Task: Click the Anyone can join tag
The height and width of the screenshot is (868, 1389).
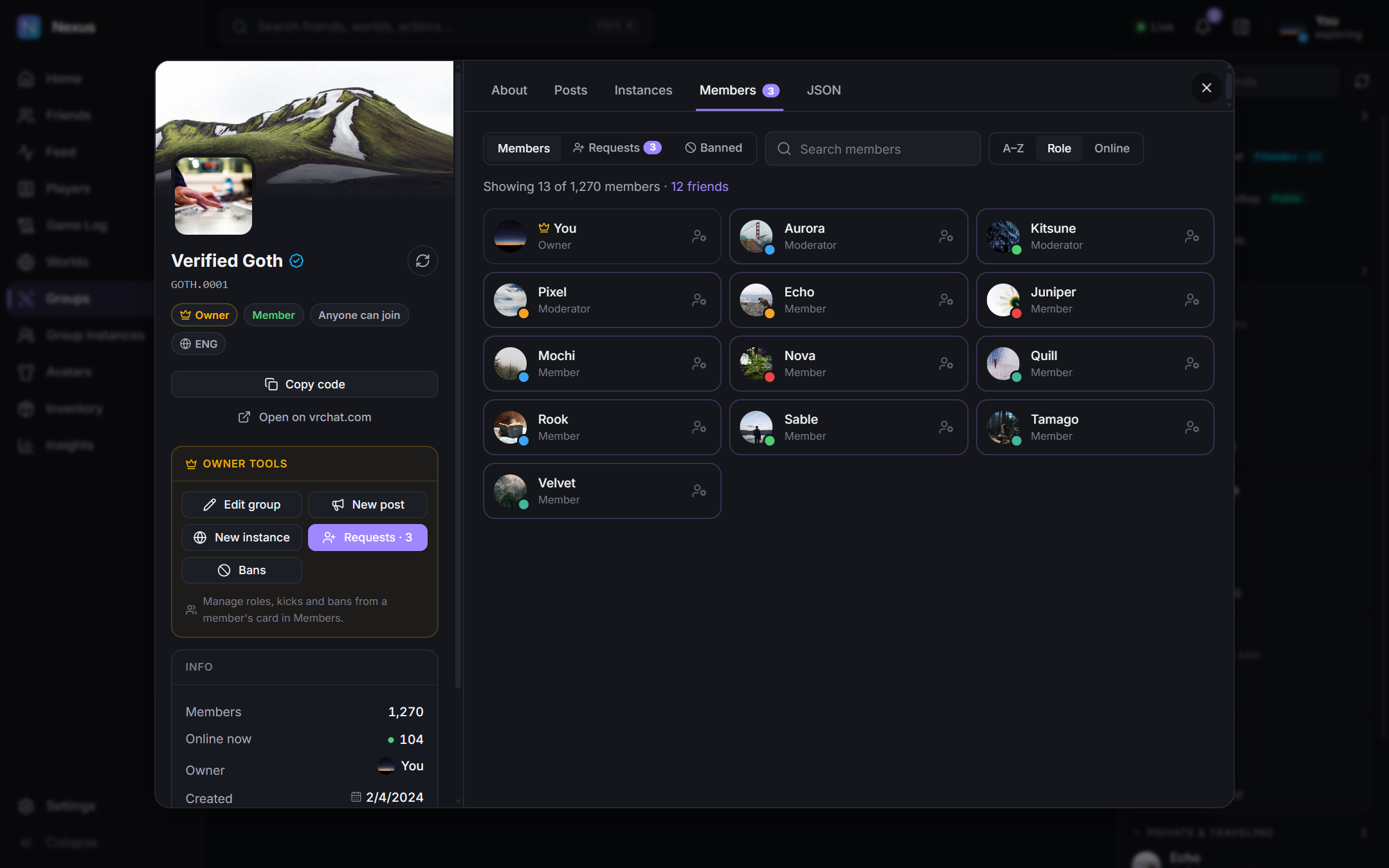Action: point(359,315)
